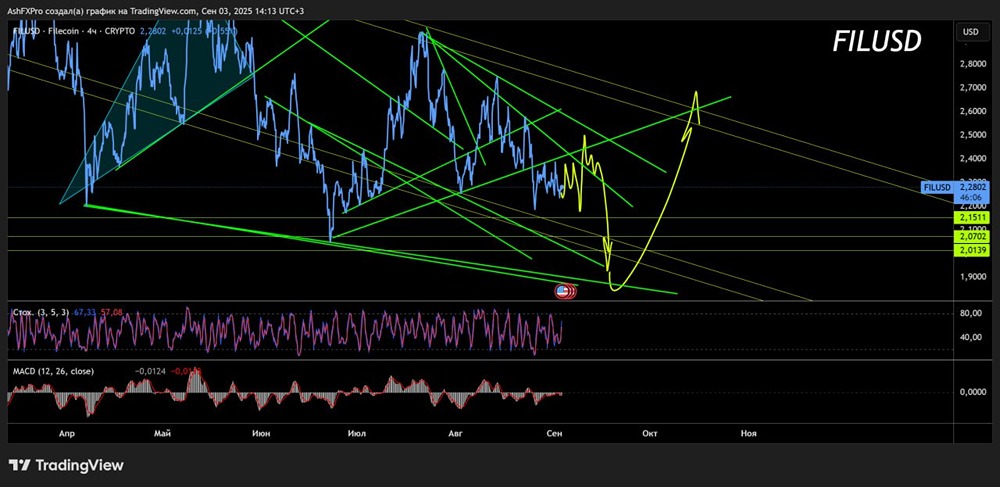
Task: Click the Окт label on time axis
Action: point(650,433)
